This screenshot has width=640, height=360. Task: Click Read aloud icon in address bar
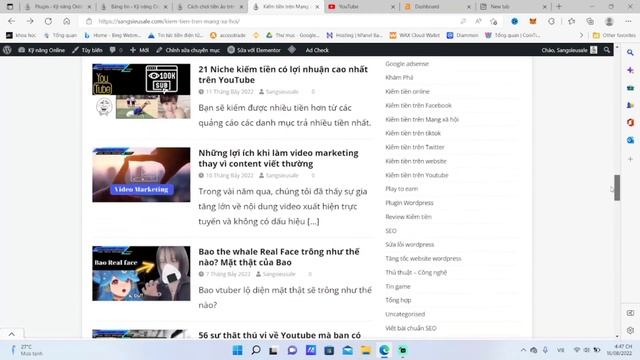pos(478,21)
